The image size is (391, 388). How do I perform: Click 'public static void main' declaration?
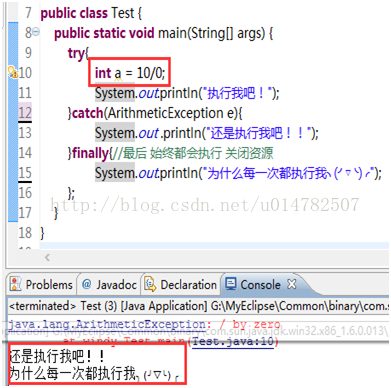click(163, 33)
